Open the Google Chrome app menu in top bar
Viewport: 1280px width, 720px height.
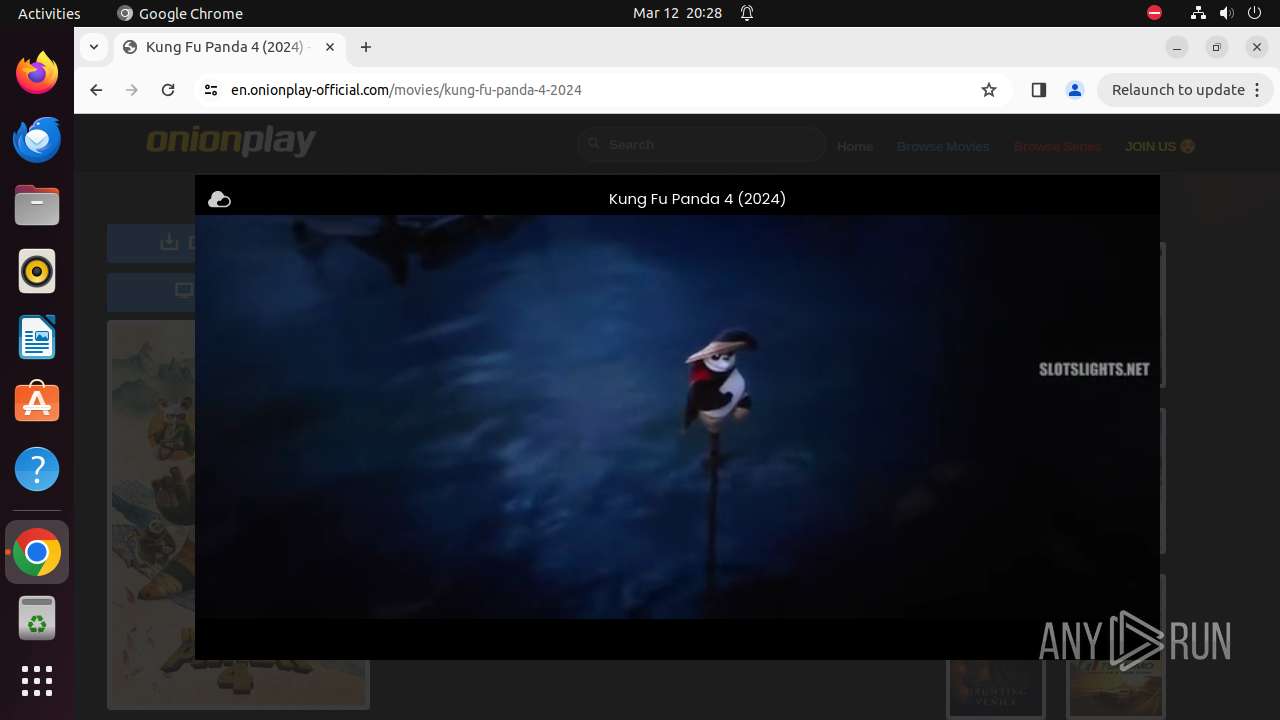pos(180,13)
